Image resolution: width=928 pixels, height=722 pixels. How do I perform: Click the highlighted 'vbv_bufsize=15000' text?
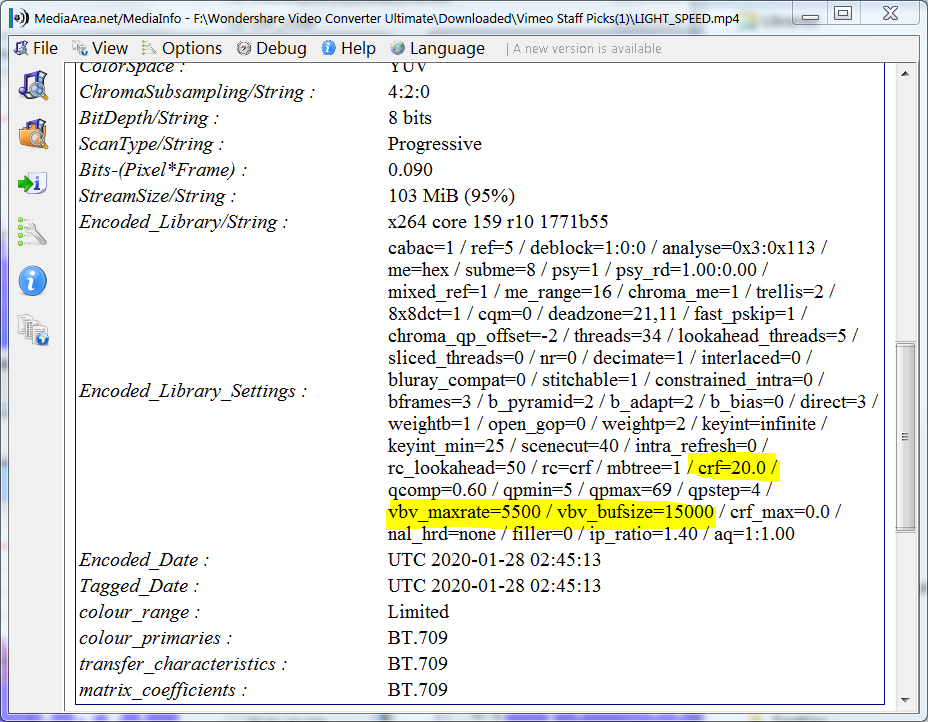click(635, 512)
